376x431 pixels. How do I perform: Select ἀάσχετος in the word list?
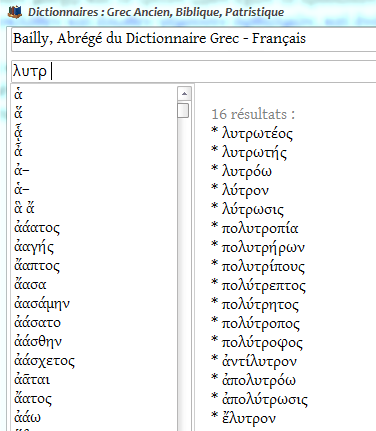tap(44, 361)
